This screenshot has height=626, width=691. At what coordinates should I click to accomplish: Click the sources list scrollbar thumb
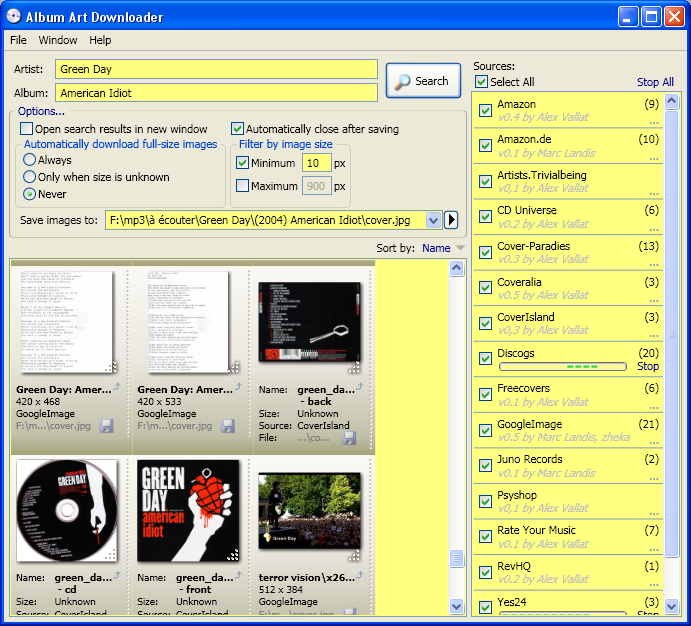click(x=671, y=334)
